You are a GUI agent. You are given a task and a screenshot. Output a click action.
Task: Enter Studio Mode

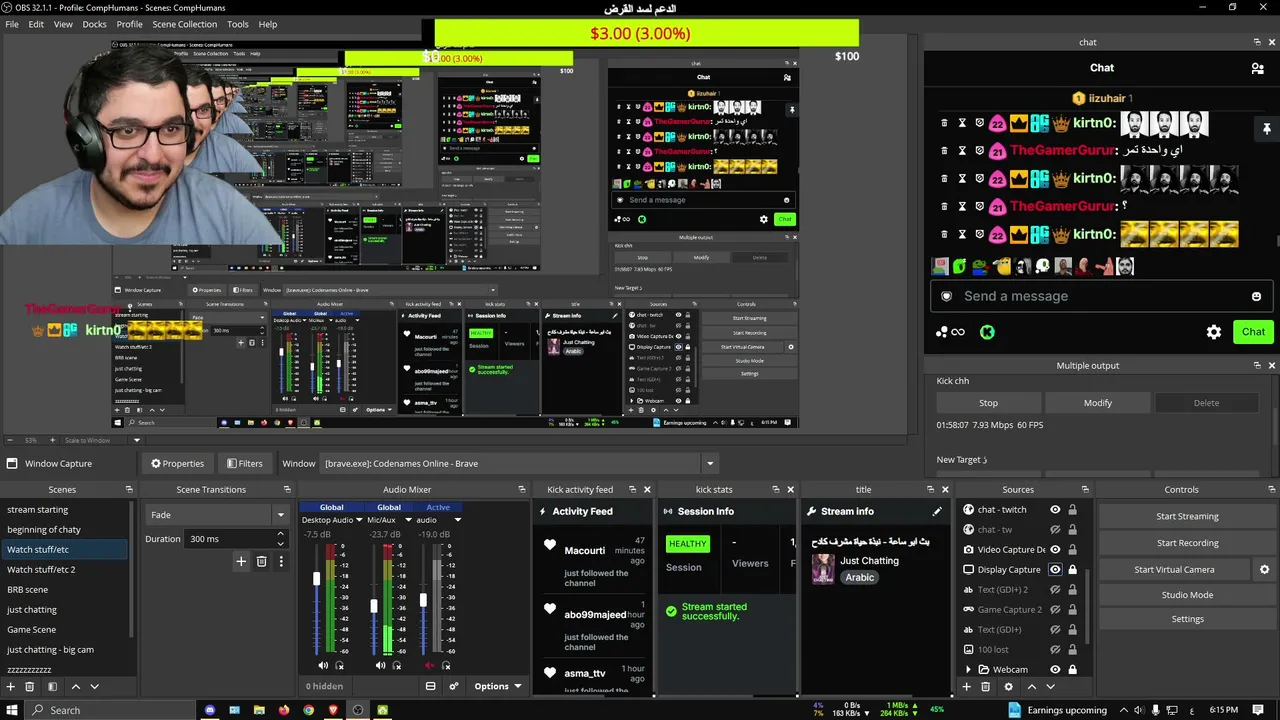pyautogui.click(x=1187, y=595)
